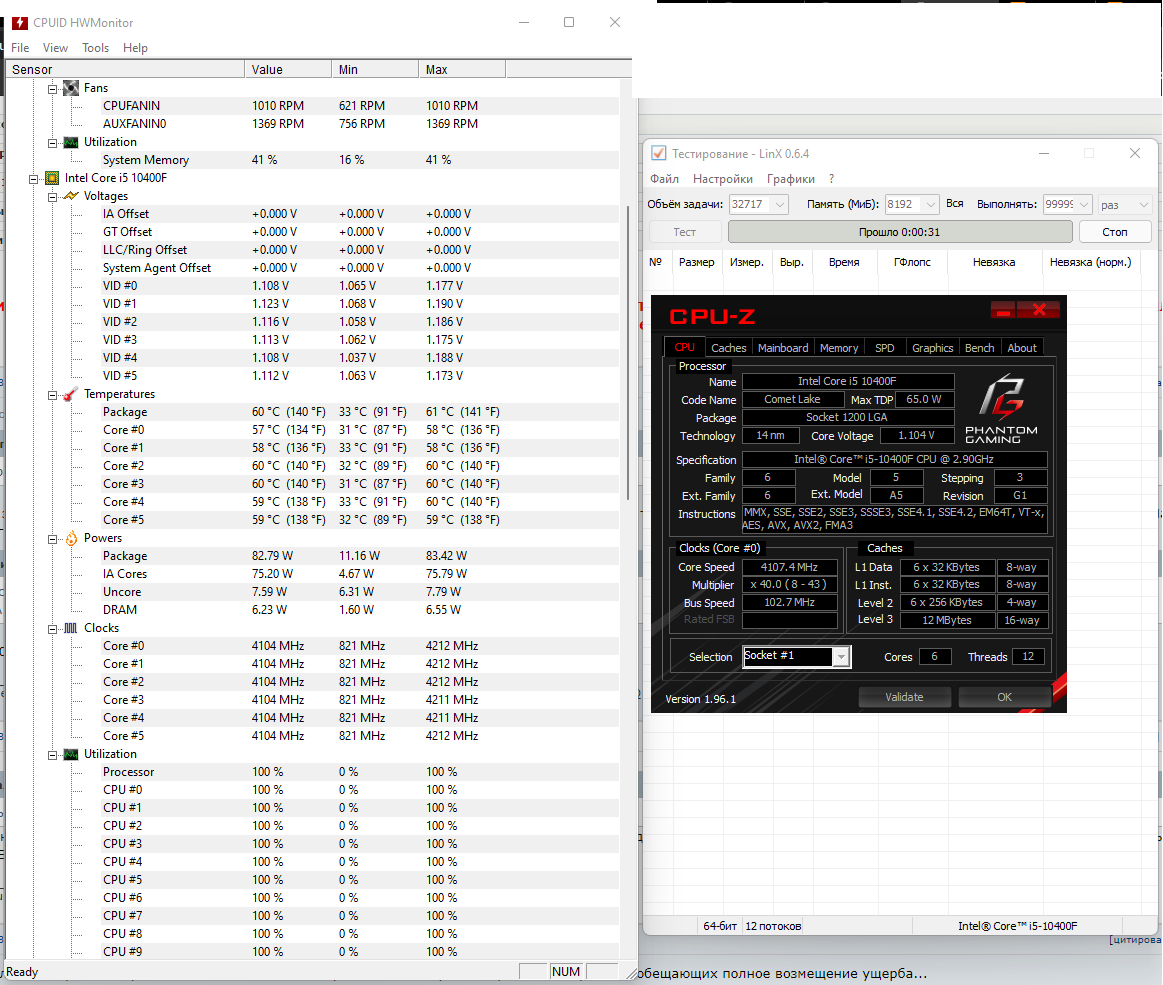Viewport: 1163px width, 985px height.
Task: Switch to CPU-Z Bench tab
Action: click(979, 348)
